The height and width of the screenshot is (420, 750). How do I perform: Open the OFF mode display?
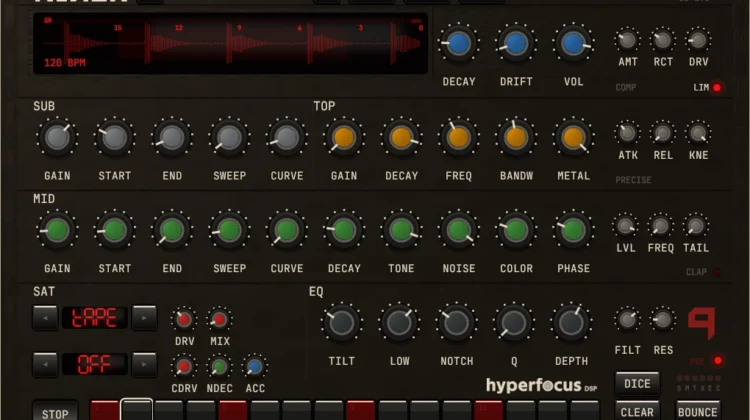tap(95, 365)
